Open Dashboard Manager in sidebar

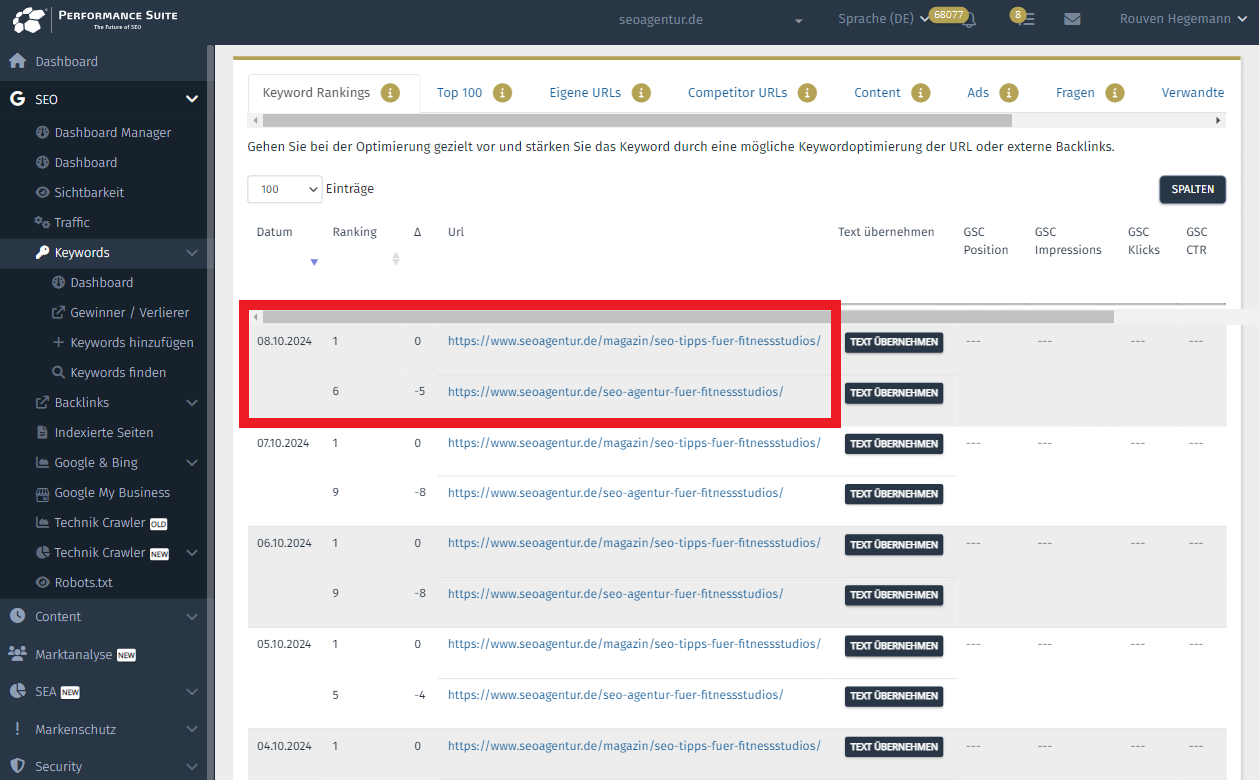(112, 132)
